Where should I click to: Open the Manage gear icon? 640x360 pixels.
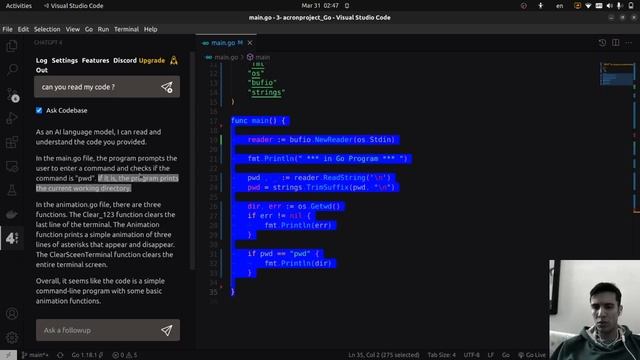coord(12,338)
